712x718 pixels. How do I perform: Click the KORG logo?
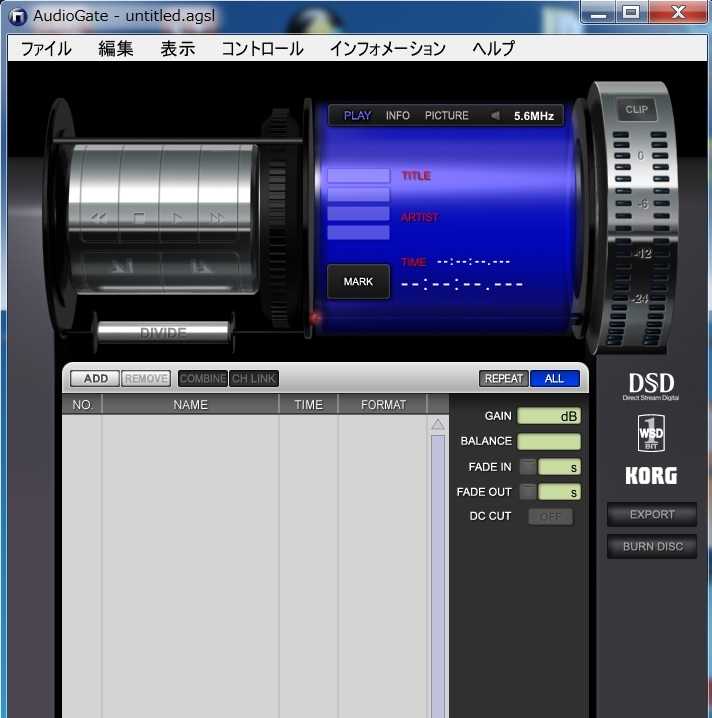tap(651, 476)
